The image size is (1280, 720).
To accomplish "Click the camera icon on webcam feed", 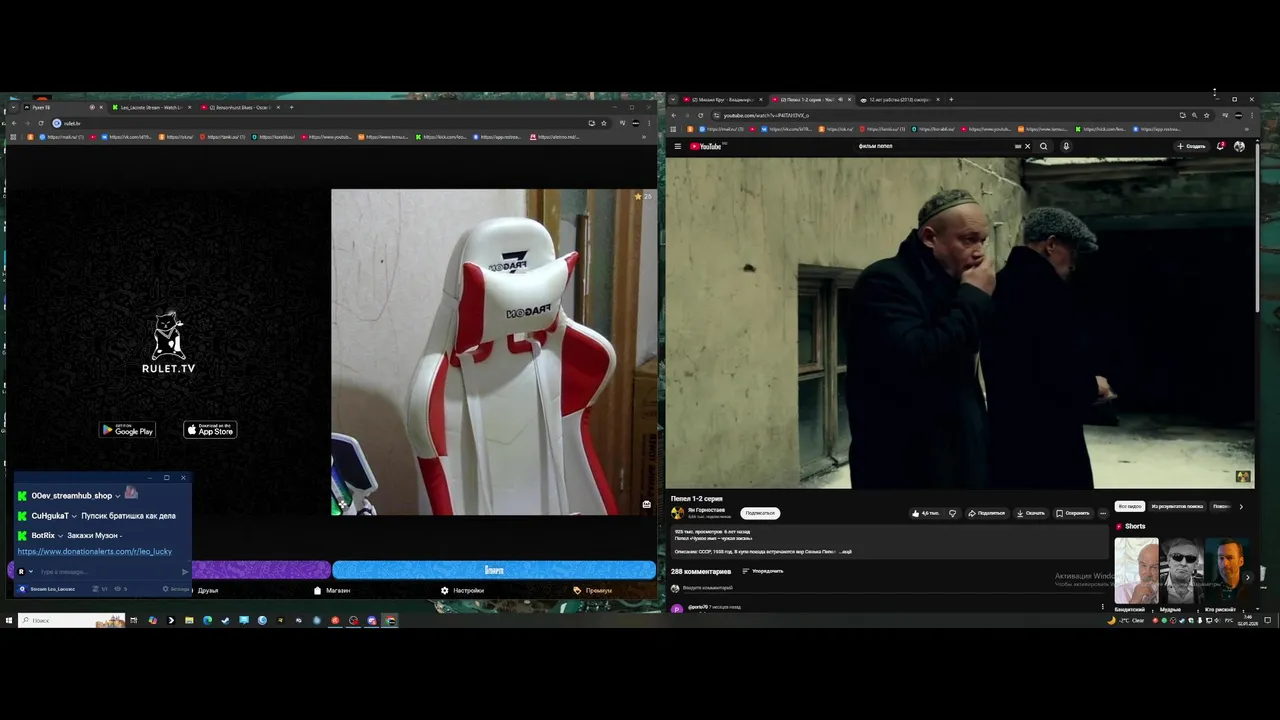I will [646, 504].
